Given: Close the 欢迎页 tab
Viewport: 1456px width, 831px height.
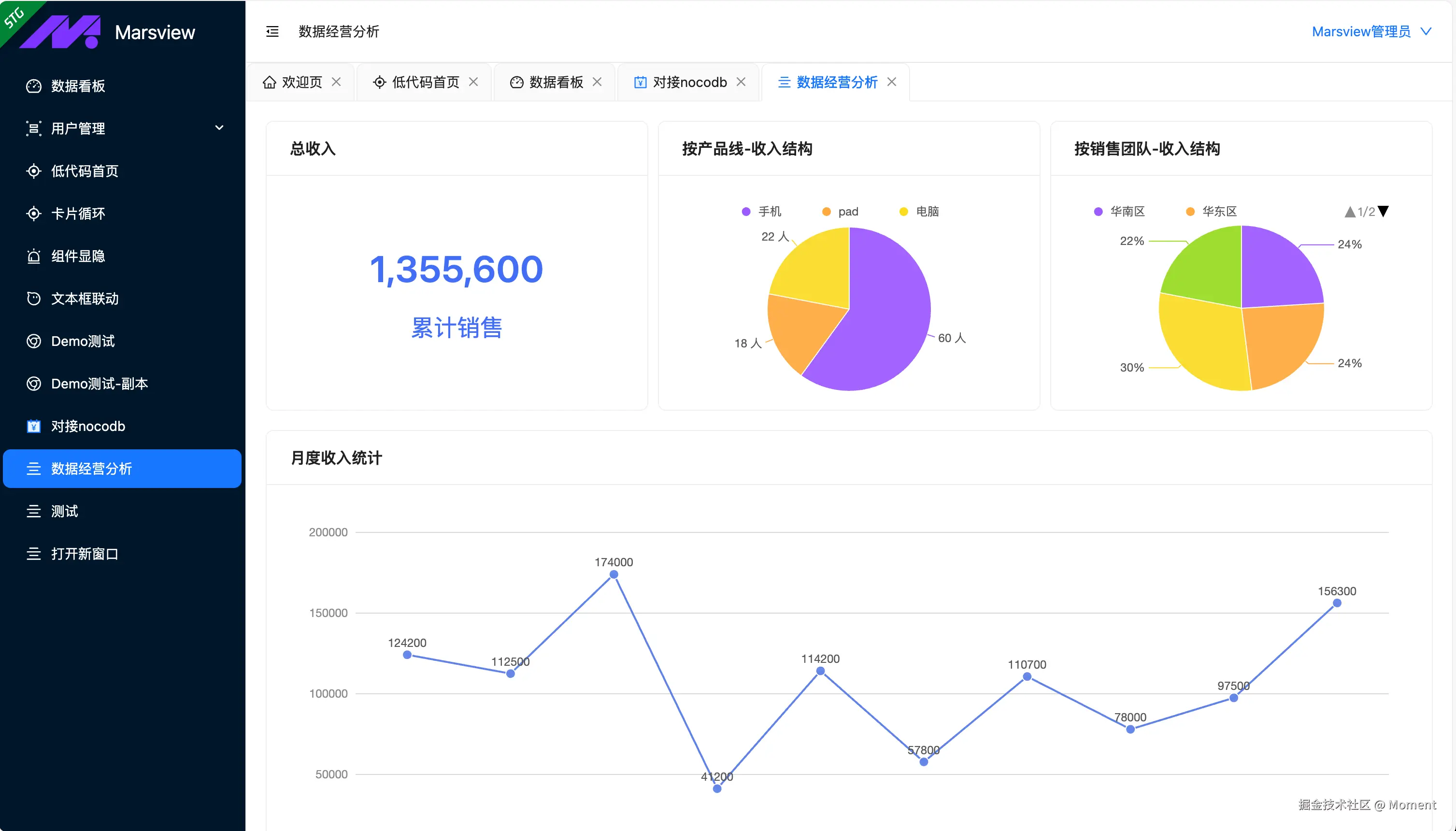Looking at the screenshot, I should (337, 82).
